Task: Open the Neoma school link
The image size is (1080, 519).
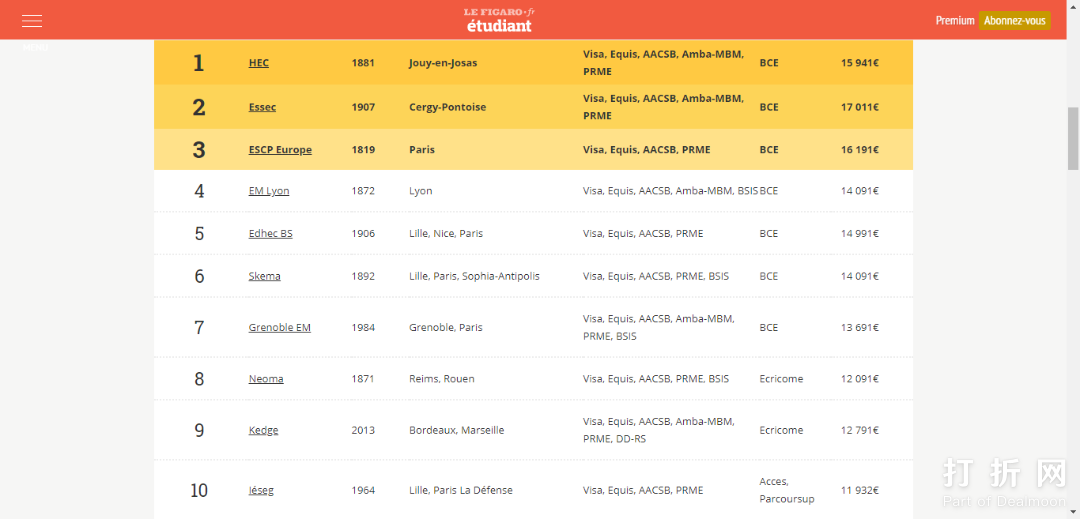Action: (265, 379)
